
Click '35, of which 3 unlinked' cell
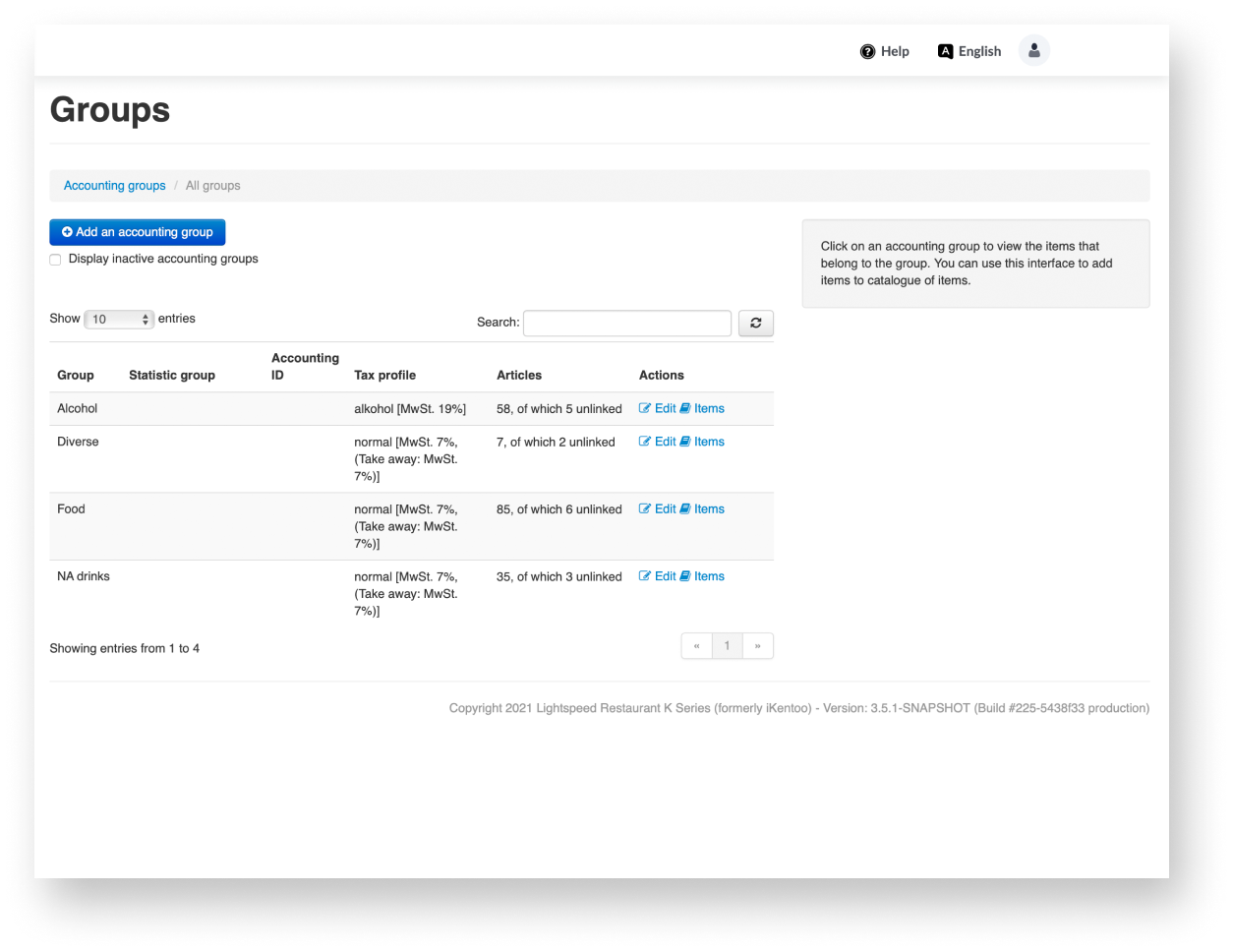tap(559, 576)
